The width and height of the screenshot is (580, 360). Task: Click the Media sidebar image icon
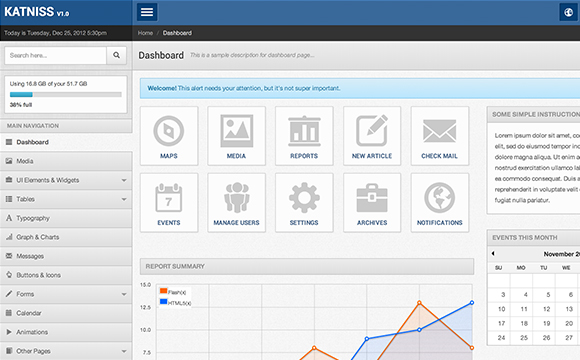click(x=9, y=161)
